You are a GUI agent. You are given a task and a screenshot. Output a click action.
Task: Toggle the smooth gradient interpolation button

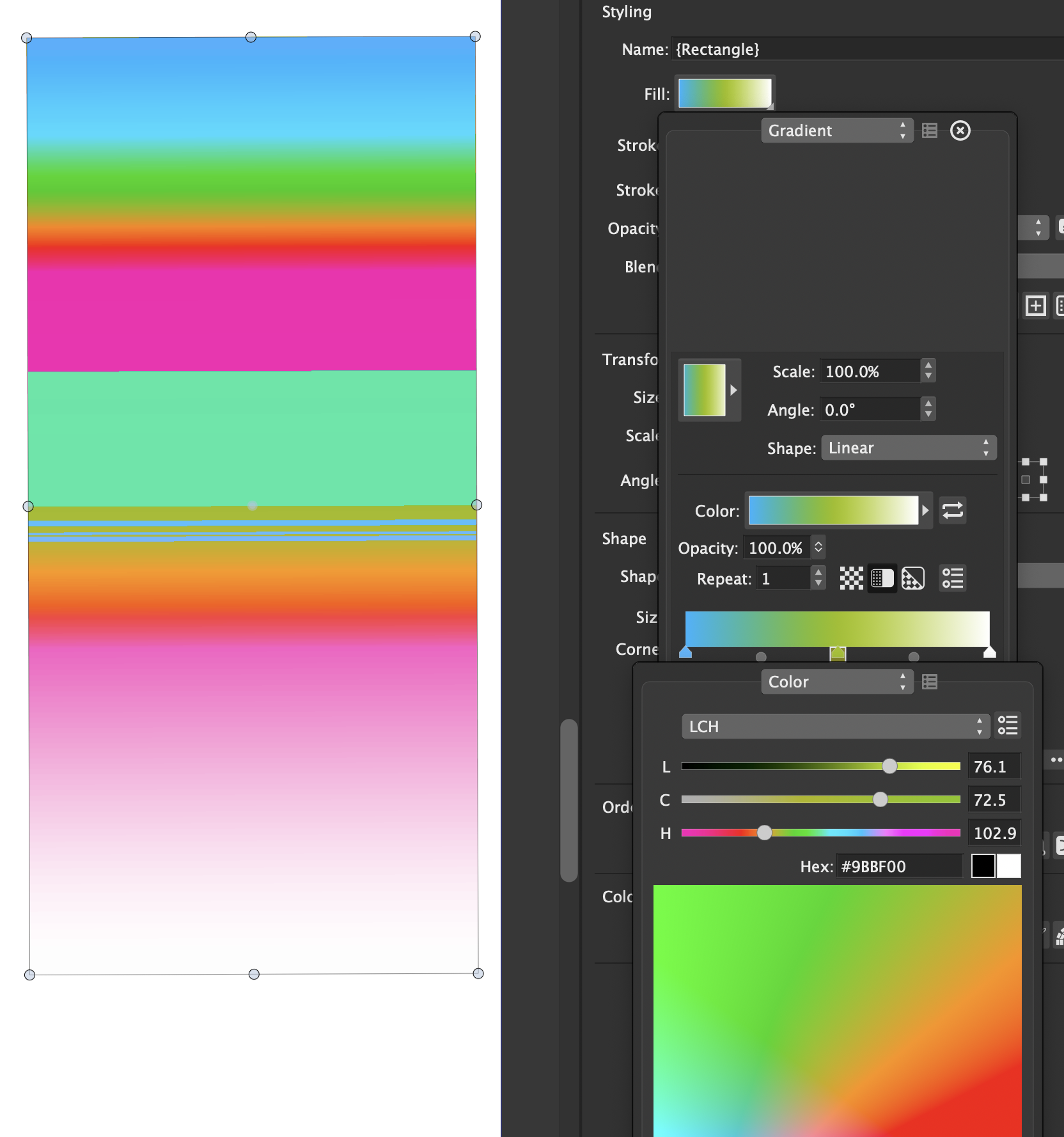point(882,579)
